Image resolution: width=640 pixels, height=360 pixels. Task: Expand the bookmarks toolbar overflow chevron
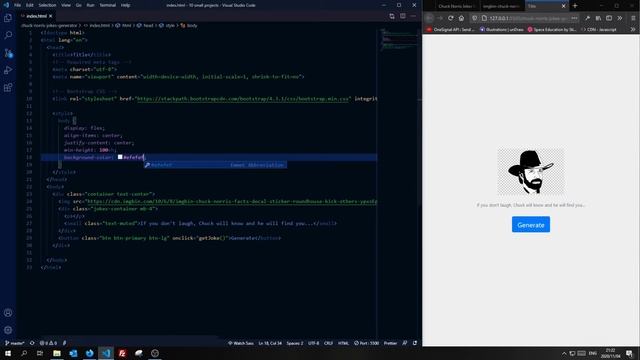coord(633,29)
